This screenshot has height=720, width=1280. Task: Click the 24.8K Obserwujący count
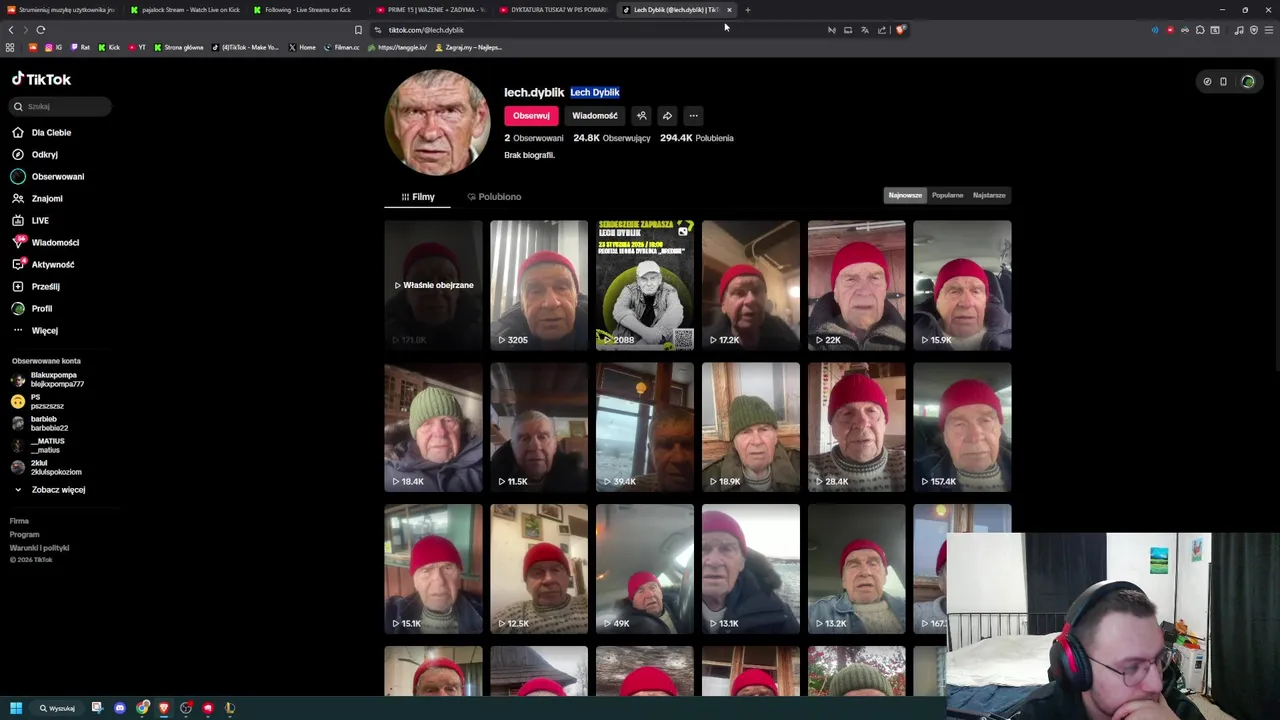click(611, 138)
